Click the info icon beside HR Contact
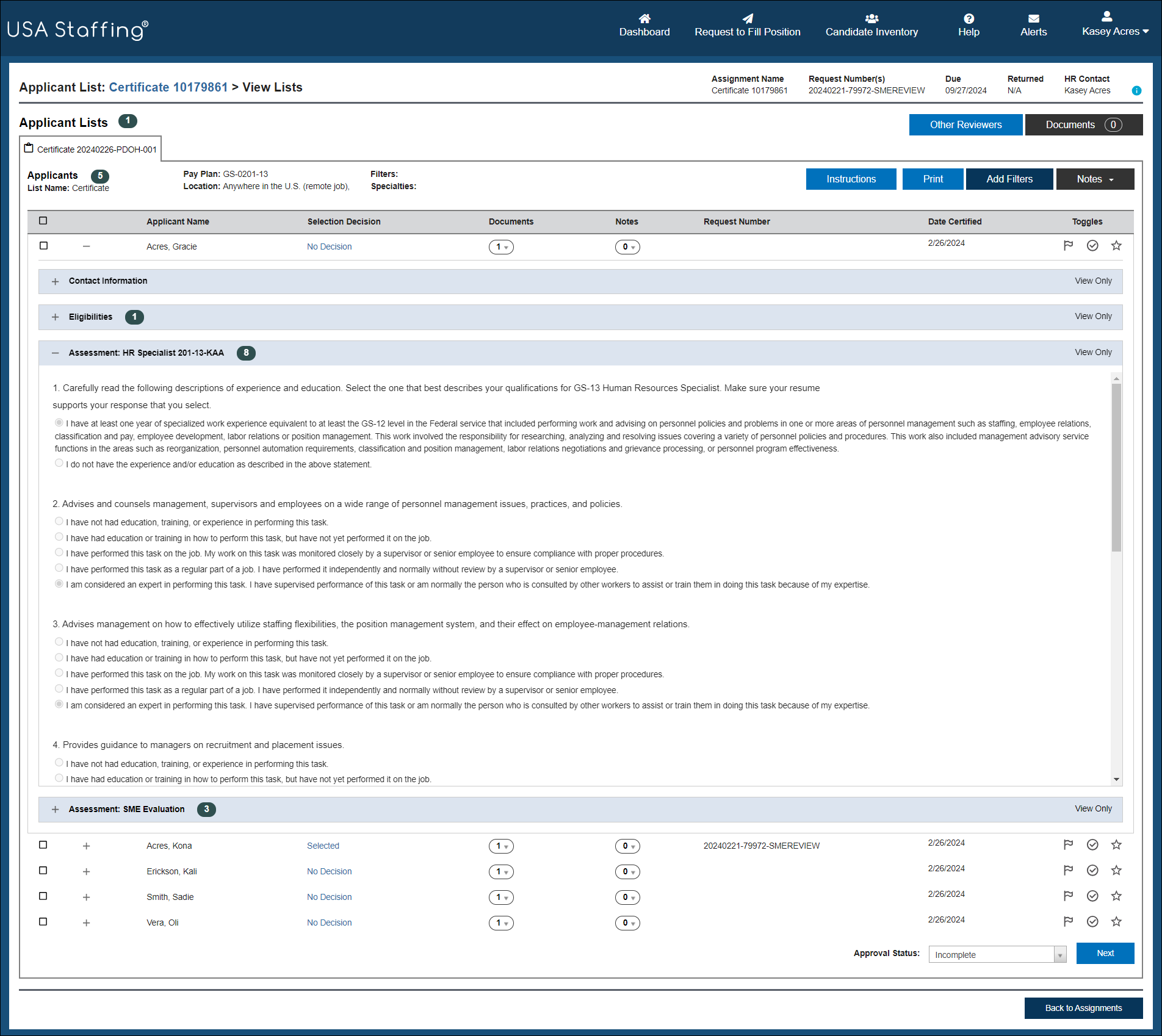The height and width of the screenshot is (1036, 1162). (1136, 90)
